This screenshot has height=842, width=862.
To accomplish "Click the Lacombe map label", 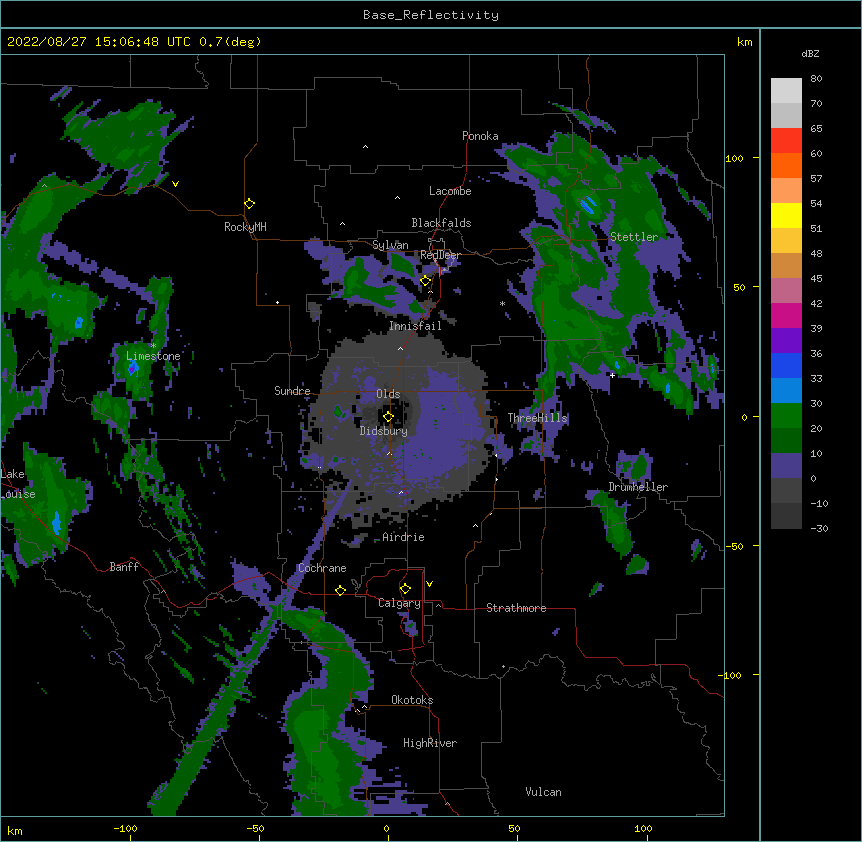I will 450,191.
